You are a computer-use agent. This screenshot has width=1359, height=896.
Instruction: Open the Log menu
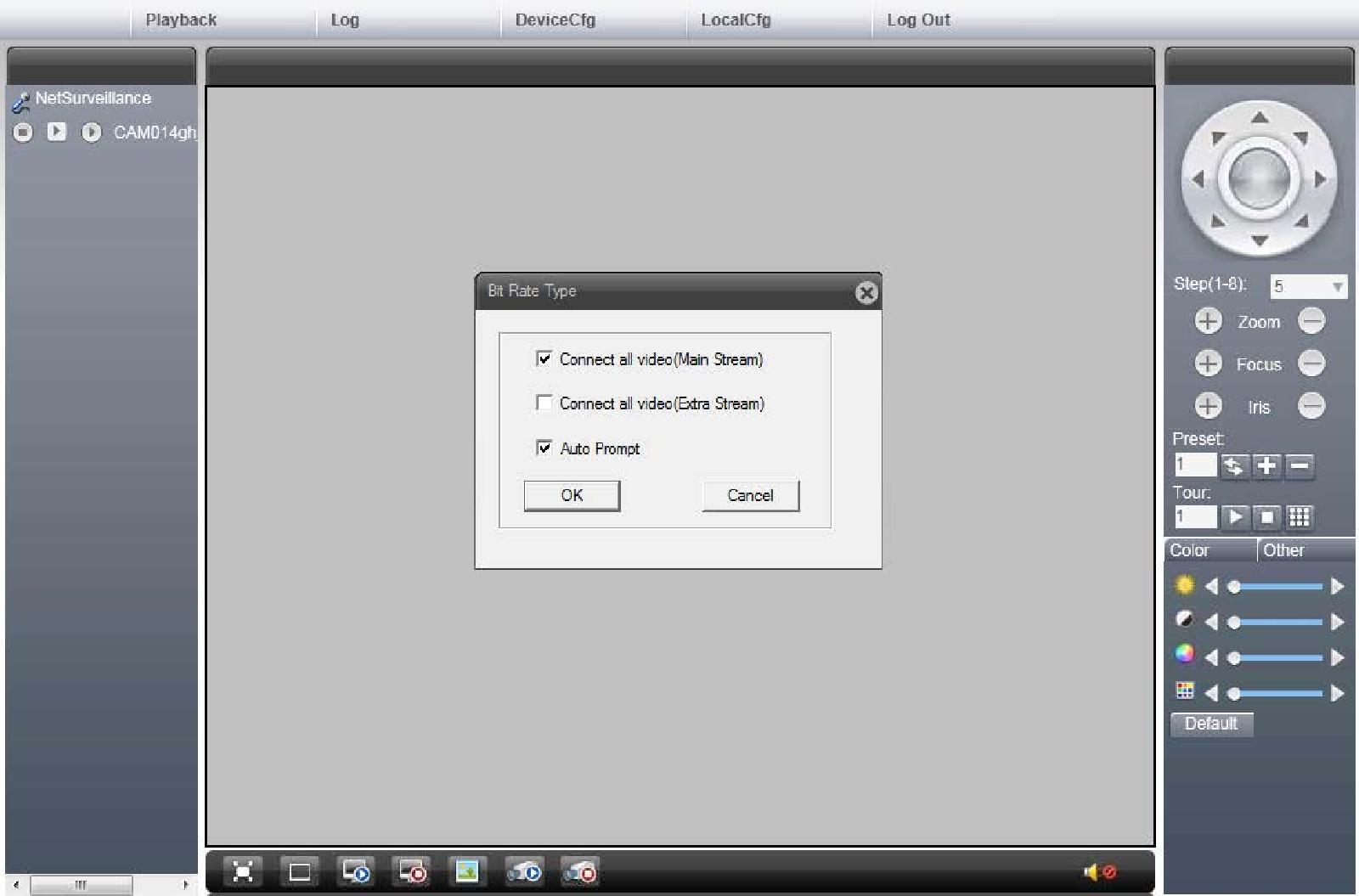coord(345,20)
